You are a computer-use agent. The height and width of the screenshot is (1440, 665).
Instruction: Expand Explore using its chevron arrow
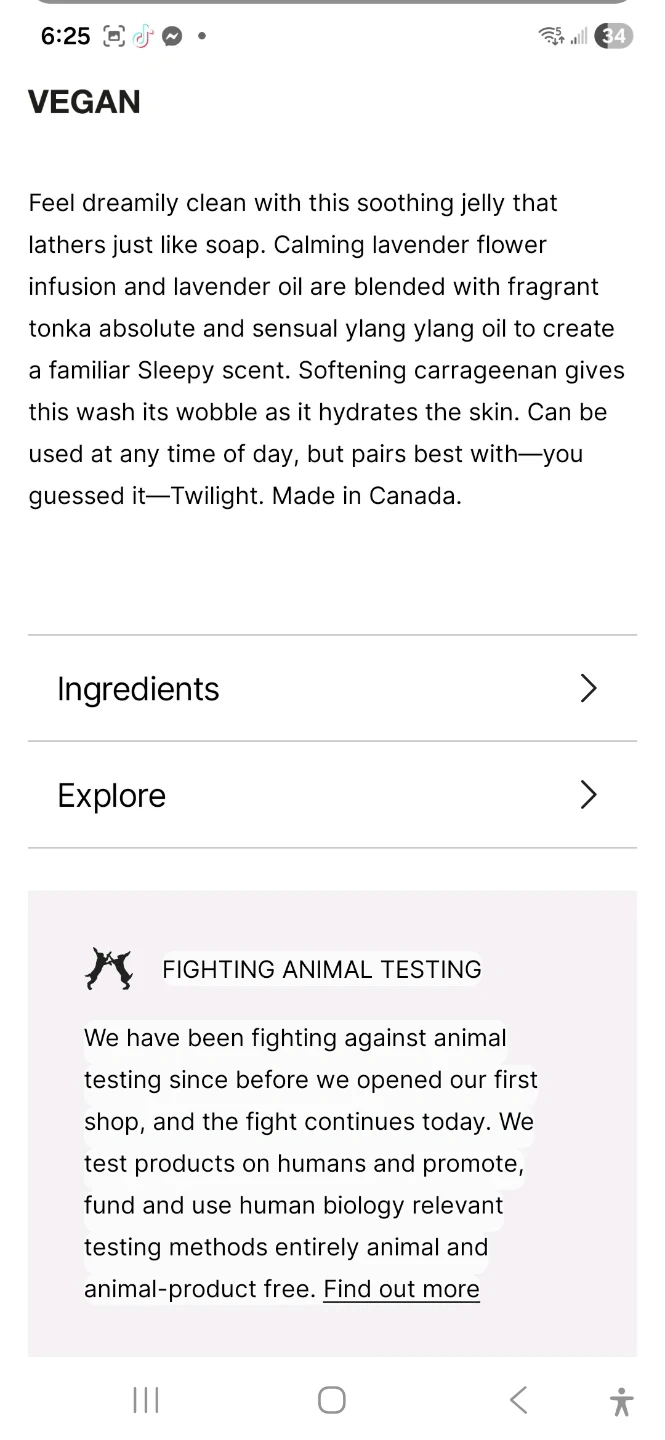click(589, 795)
